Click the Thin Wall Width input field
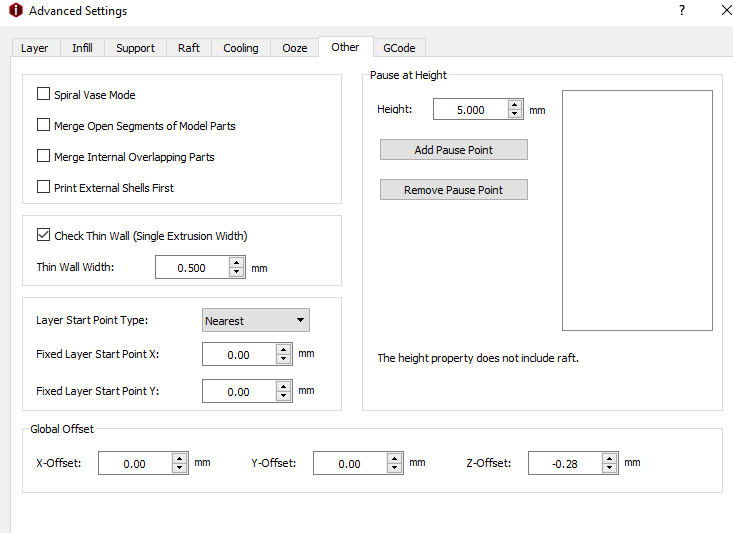The image size is (733, 533). click(x=191, y=268)
